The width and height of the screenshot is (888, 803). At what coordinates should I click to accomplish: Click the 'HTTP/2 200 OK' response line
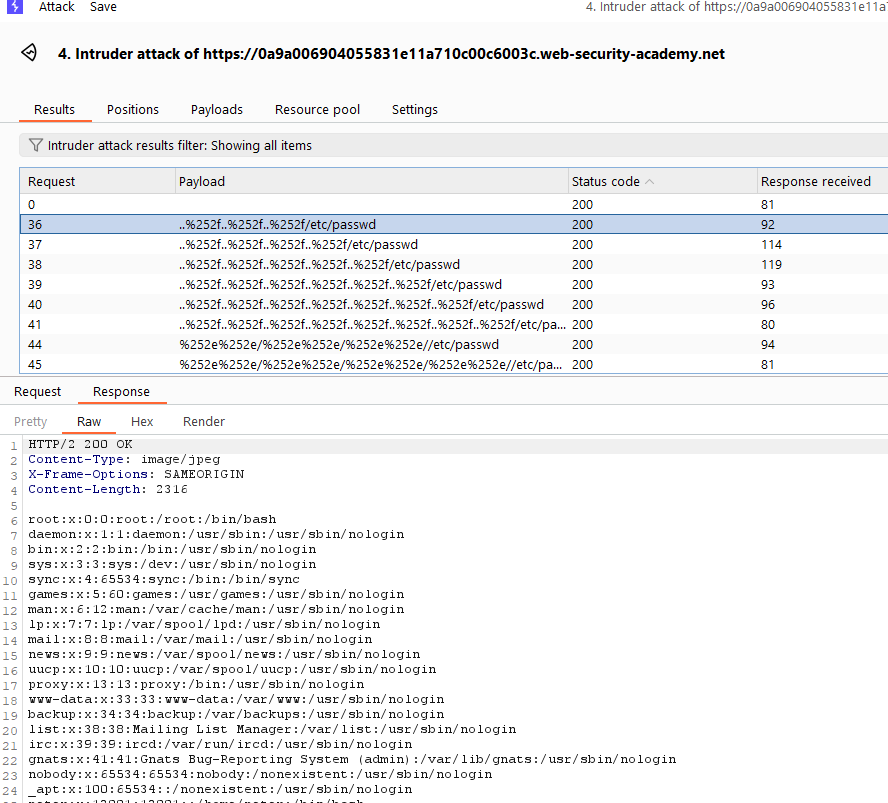click(80, 444)
